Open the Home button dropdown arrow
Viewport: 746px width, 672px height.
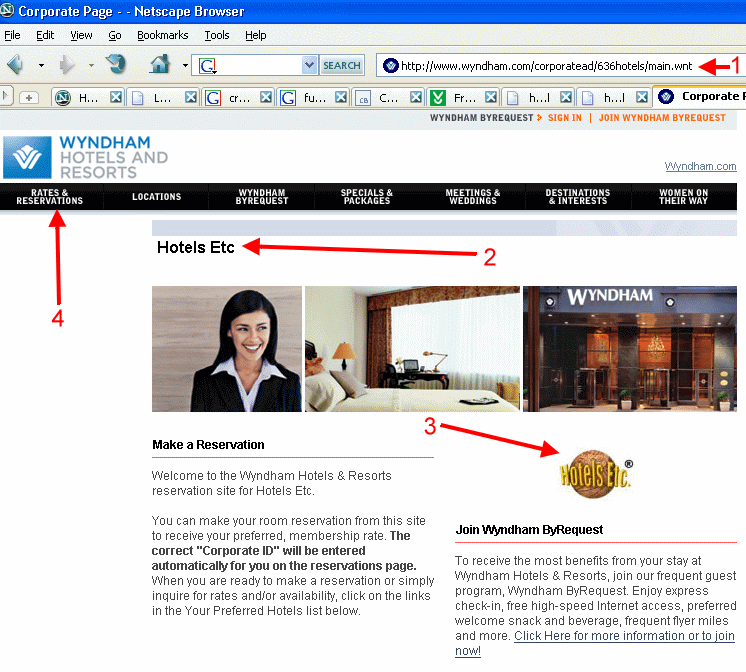pyautogui.click(x=185, y=65)
